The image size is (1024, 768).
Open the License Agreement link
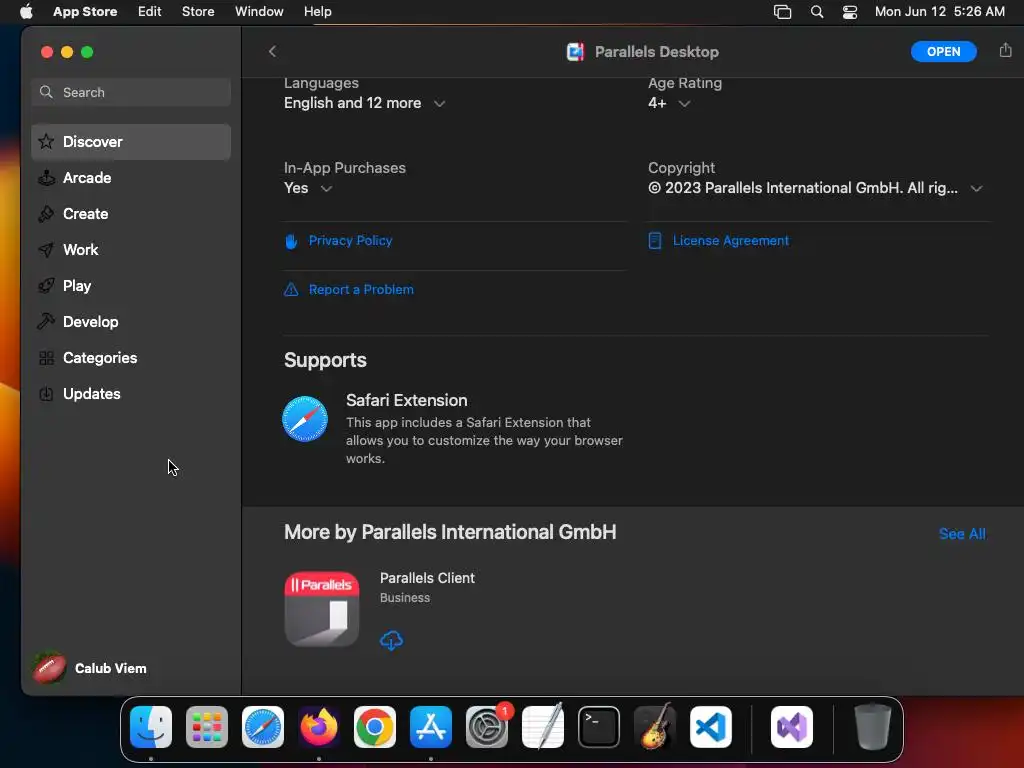[x=731, y=240]
